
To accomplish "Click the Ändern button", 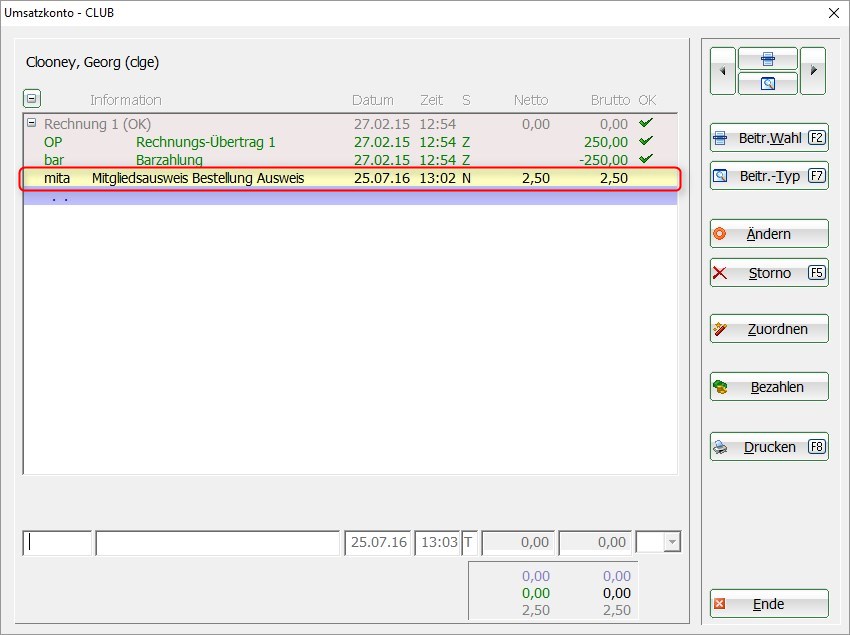I will (769, 234).
